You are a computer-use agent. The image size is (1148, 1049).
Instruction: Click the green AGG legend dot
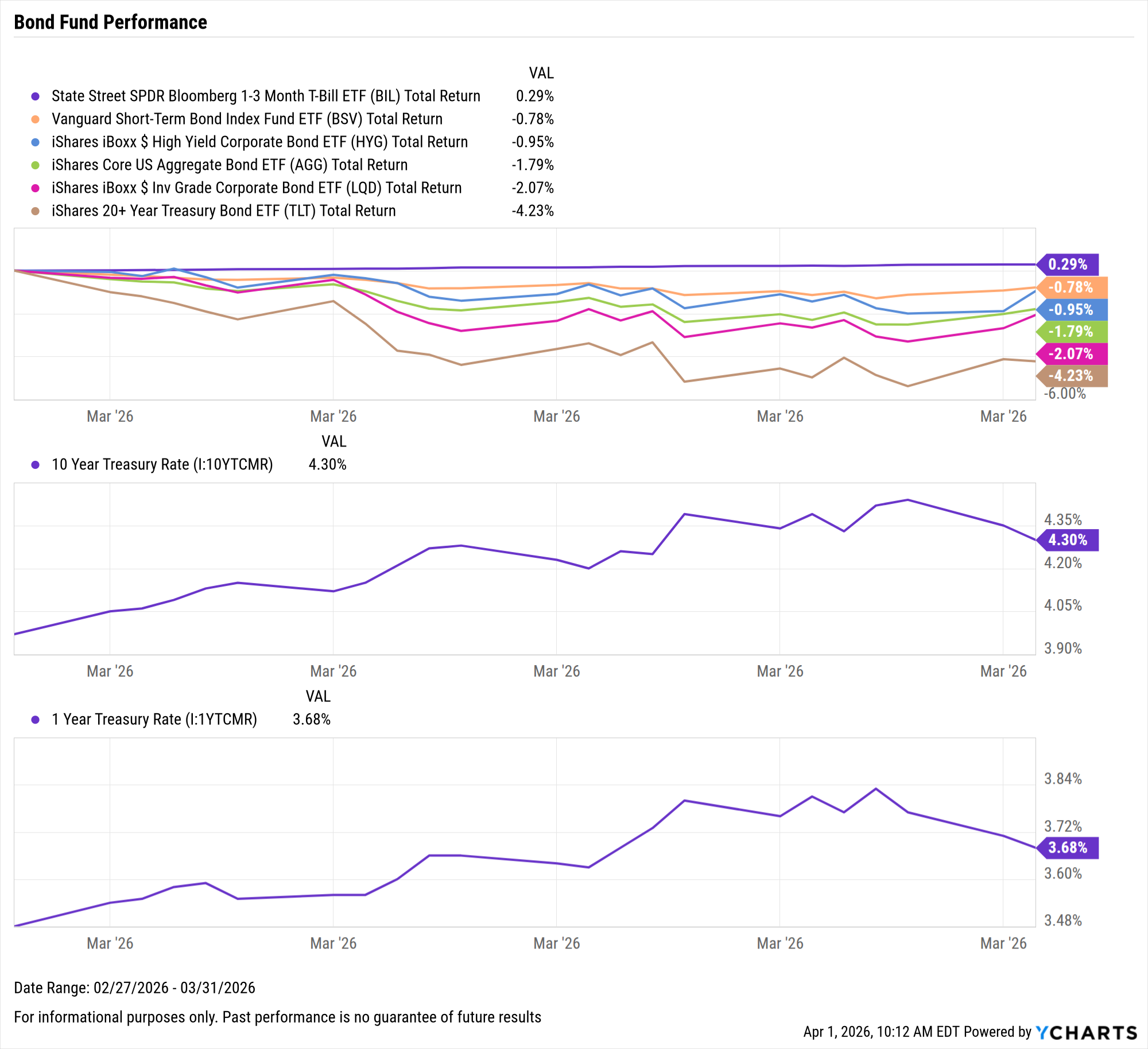pyautogui.click(x=36, y=165)
